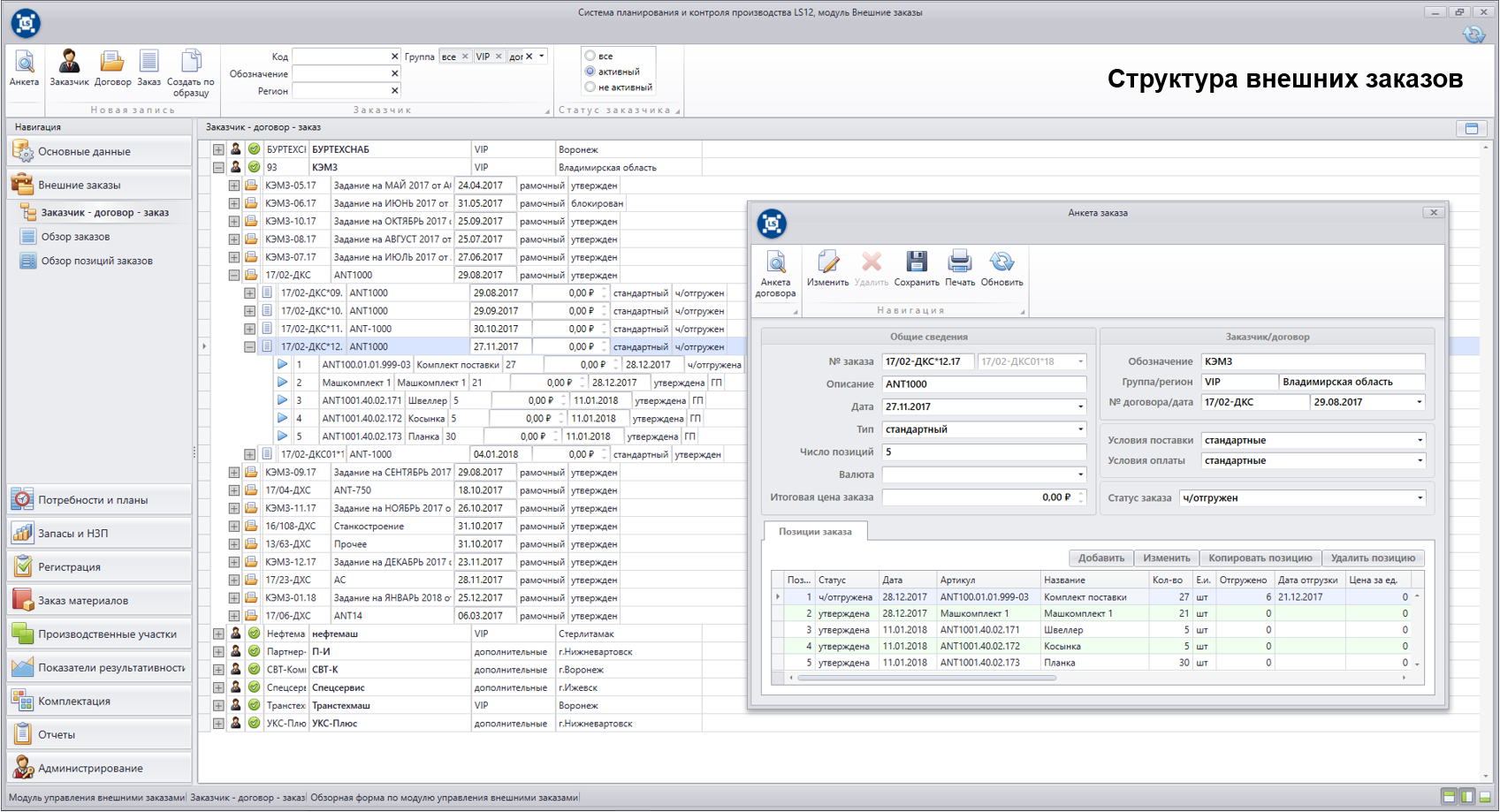
Task: Select Заказчик - договор - заказ nav item
Action: tap(104, 212)
